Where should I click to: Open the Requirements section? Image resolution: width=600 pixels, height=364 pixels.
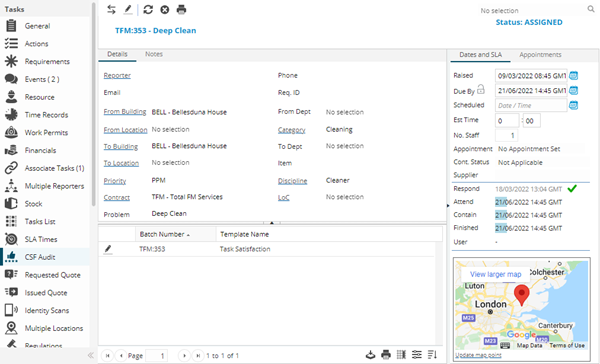[47, 62]
